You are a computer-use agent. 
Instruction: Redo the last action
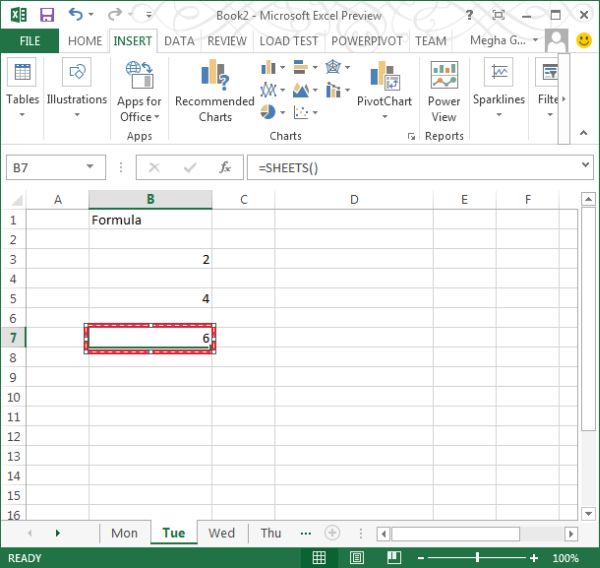pos(114,15)
